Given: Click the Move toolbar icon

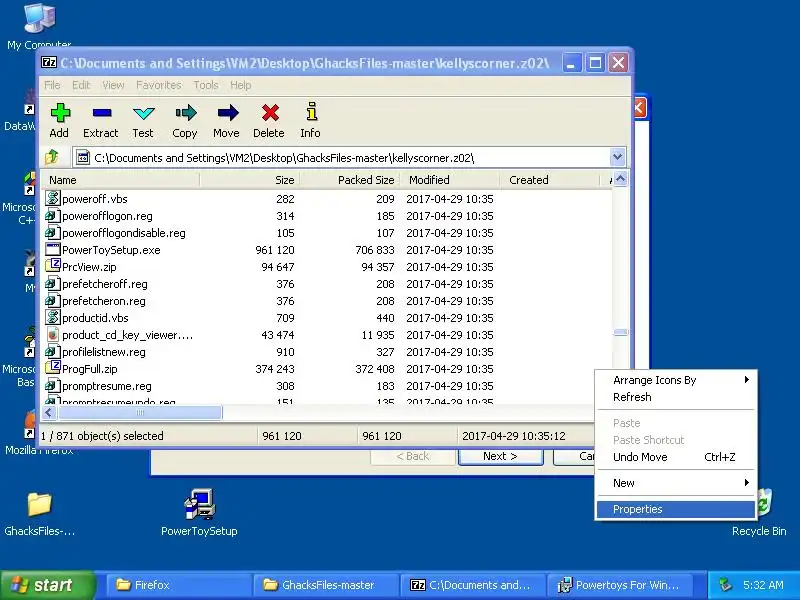Looking at the screenshot, I should (x=227, y=121).
